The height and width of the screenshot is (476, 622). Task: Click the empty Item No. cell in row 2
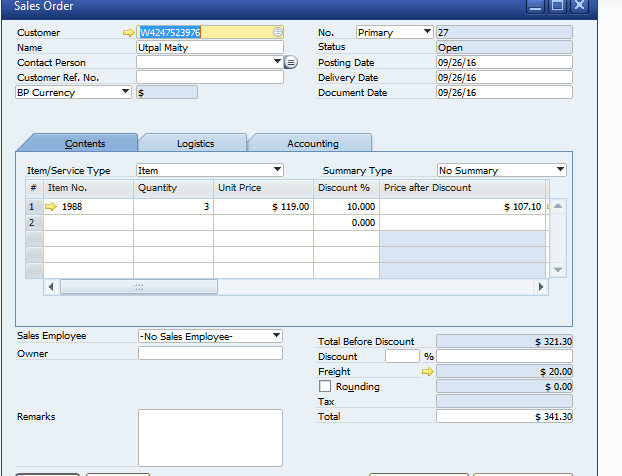pyautogui.click(x=88, y=223)
